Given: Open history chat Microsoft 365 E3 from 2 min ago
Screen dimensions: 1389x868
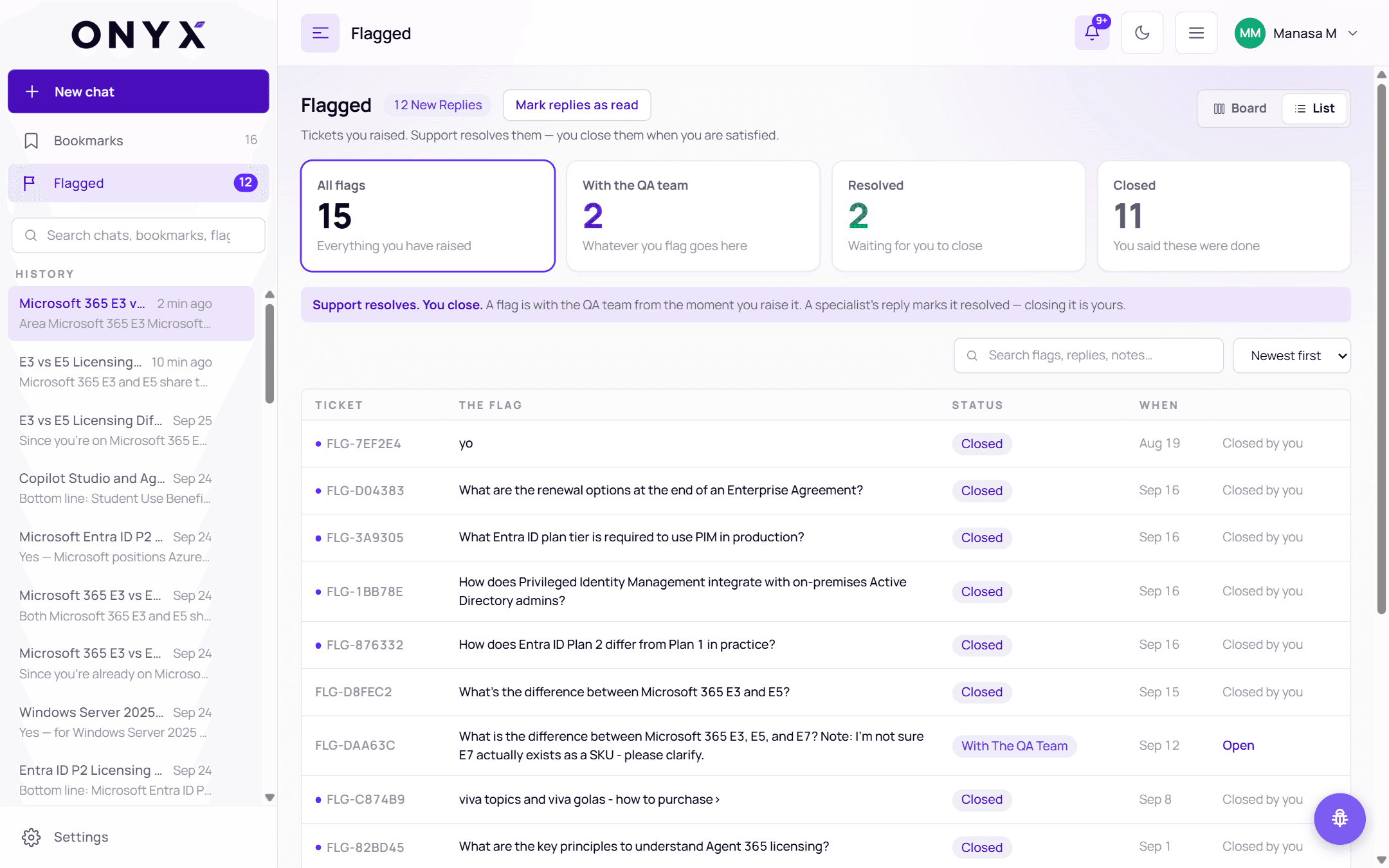Looking at the screenshot, I should (x=131, y=313).
